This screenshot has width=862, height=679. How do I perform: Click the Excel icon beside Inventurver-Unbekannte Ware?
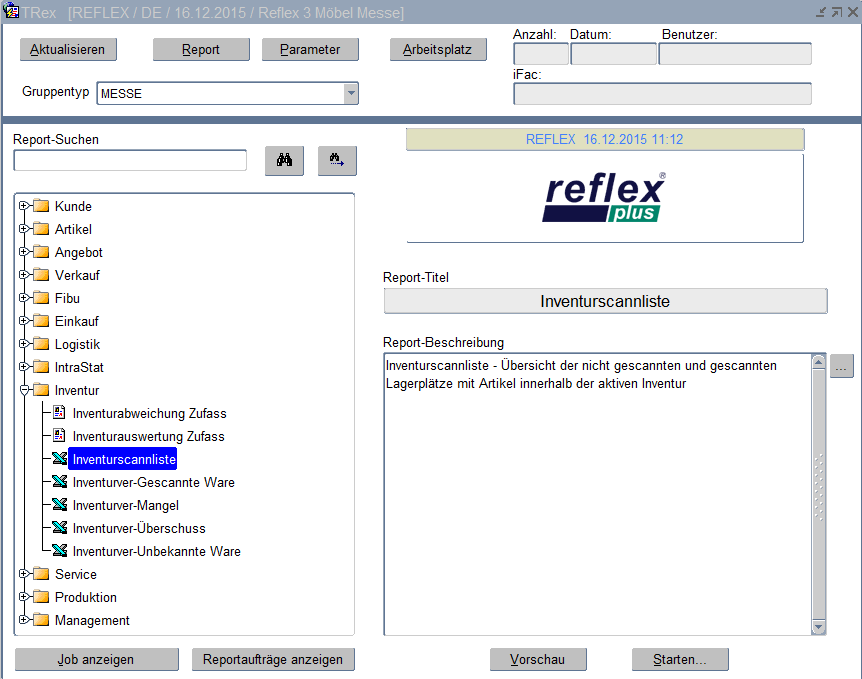click(60, 551)
